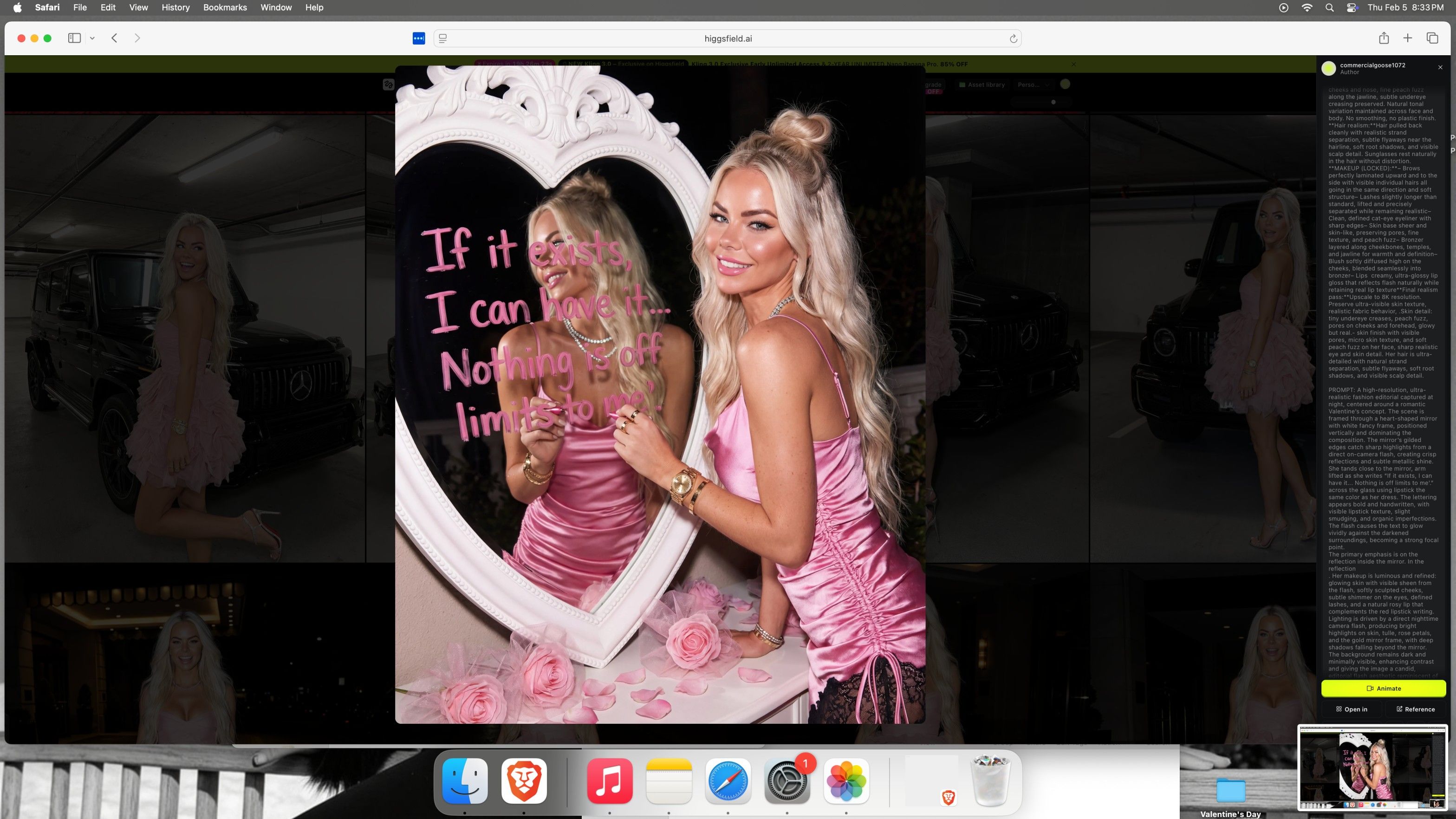Open the page reader menu icon

443,39
